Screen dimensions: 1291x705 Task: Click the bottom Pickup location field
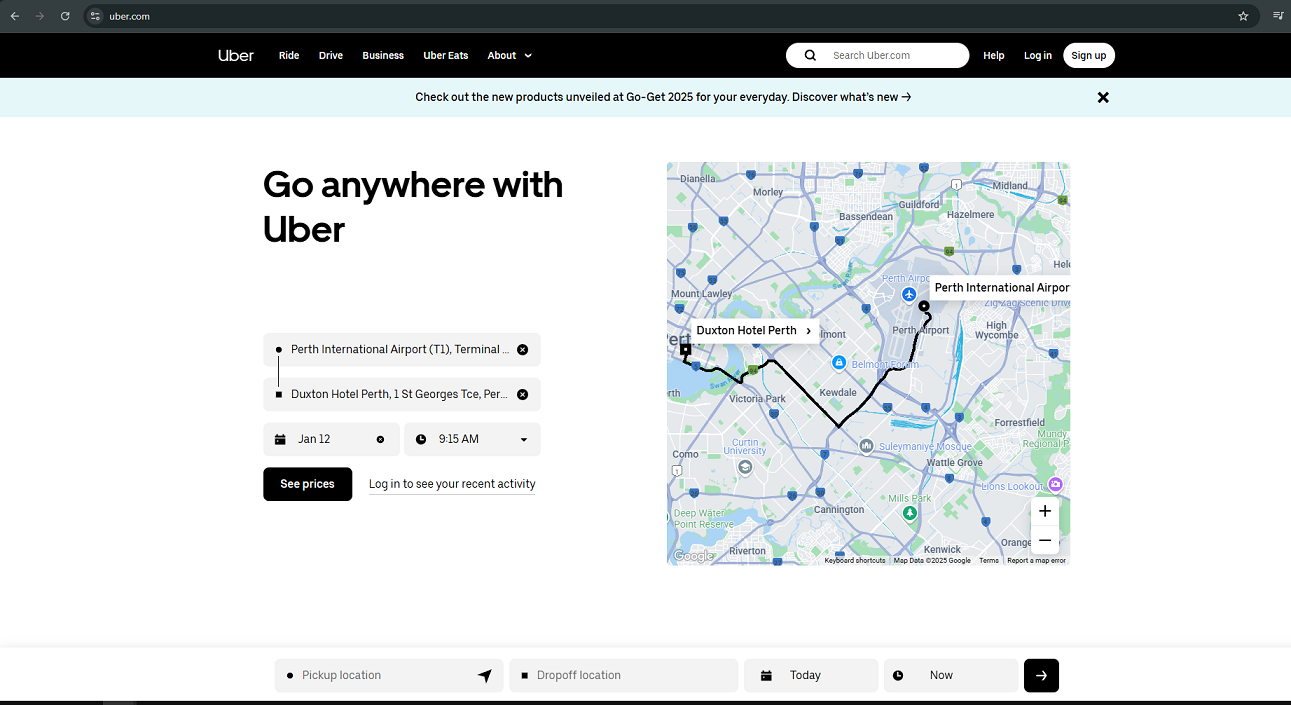point(389,675)
